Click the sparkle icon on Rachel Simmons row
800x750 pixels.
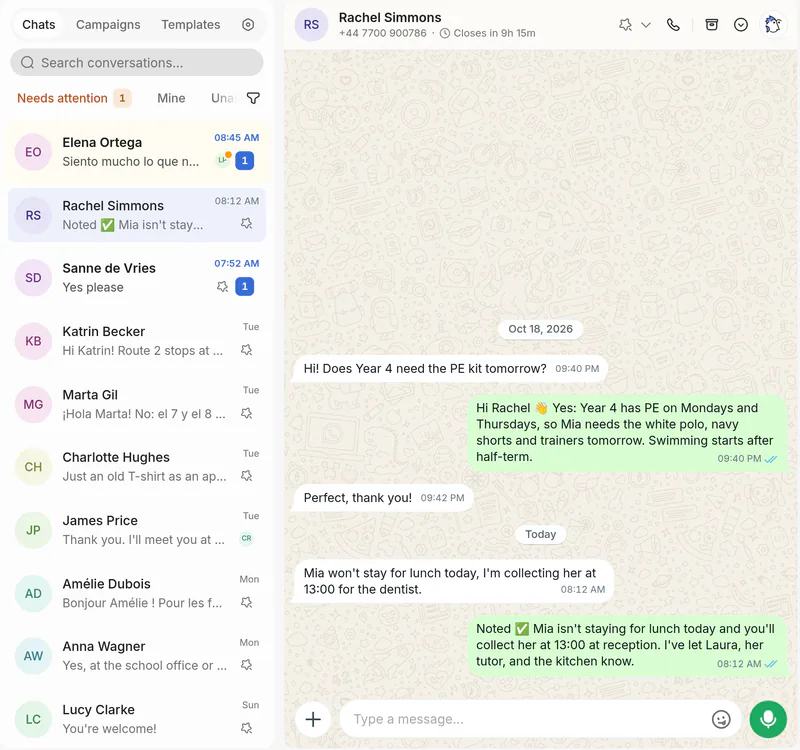(247, 223)
